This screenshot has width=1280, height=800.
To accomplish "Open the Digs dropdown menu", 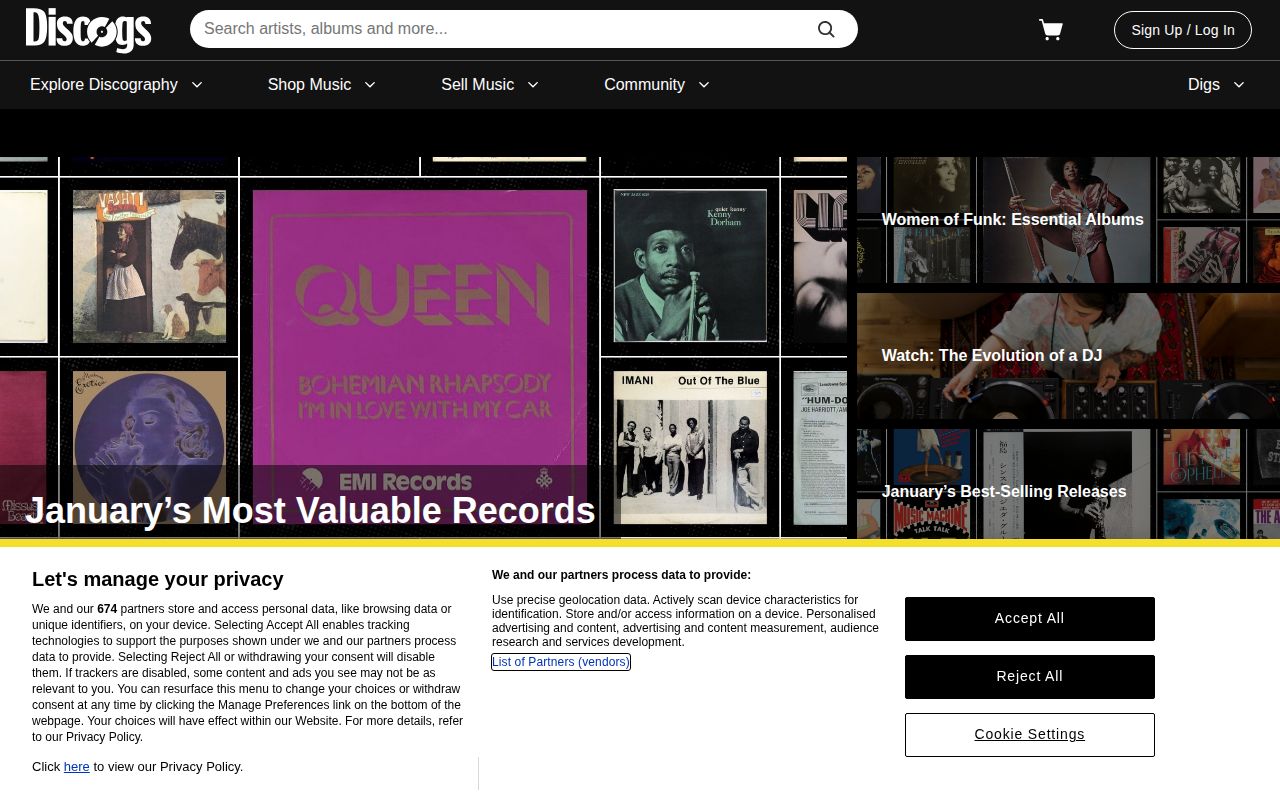I will (x=1240, y=85).
